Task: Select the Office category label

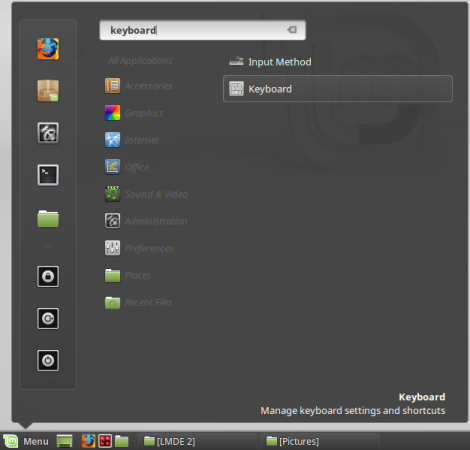Action: (x=137, y=167)
